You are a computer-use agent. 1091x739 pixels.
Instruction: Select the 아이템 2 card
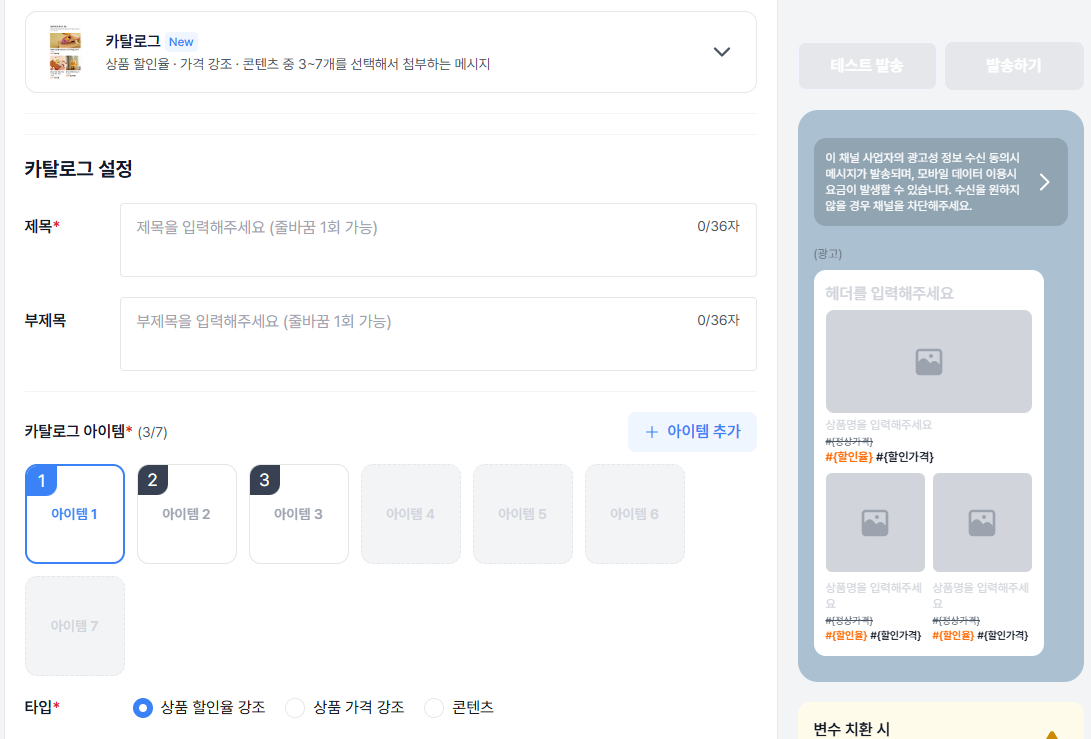tap(187, 514)
